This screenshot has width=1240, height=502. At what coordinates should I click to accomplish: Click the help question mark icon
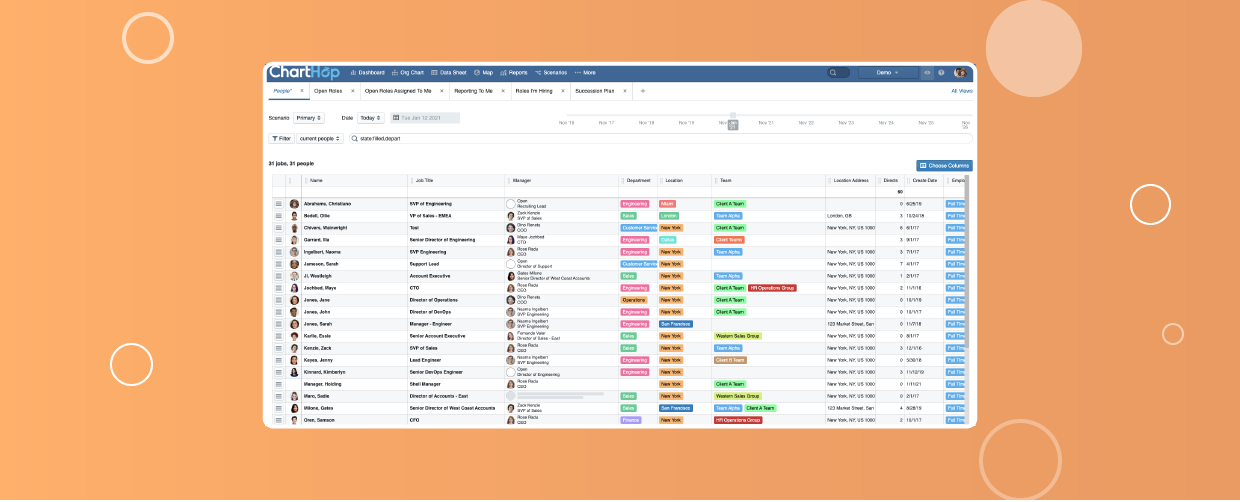coord(941,73)
